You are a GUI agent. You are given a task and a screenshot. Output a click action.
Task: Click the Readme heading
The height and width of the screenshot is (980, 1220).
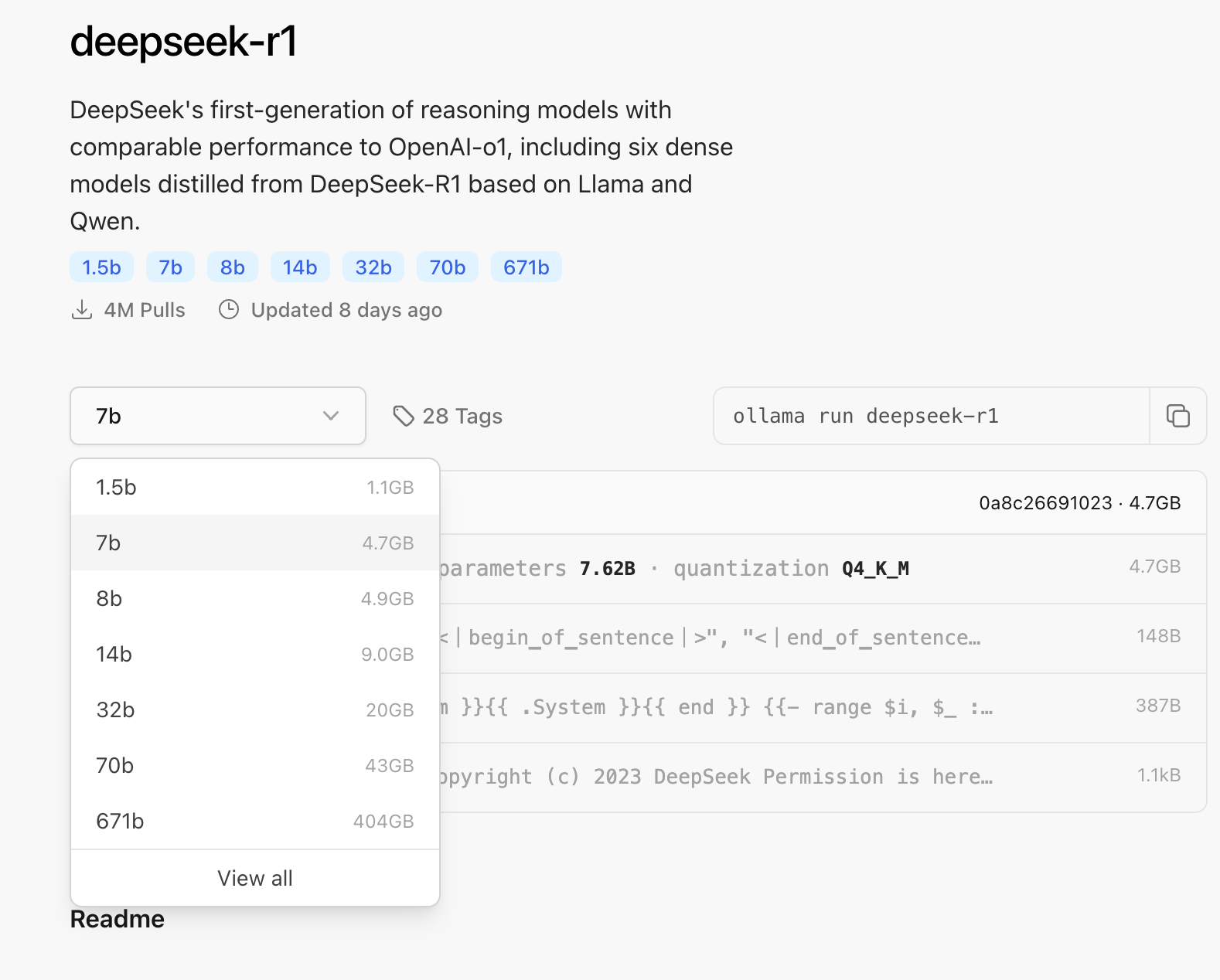tap(118, 919)
